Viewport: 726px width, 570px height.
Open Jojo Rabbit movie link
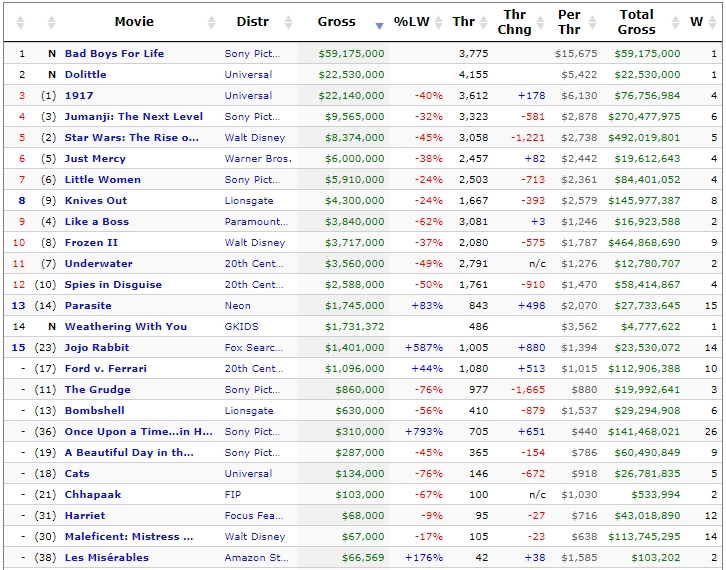coord(97,348)
